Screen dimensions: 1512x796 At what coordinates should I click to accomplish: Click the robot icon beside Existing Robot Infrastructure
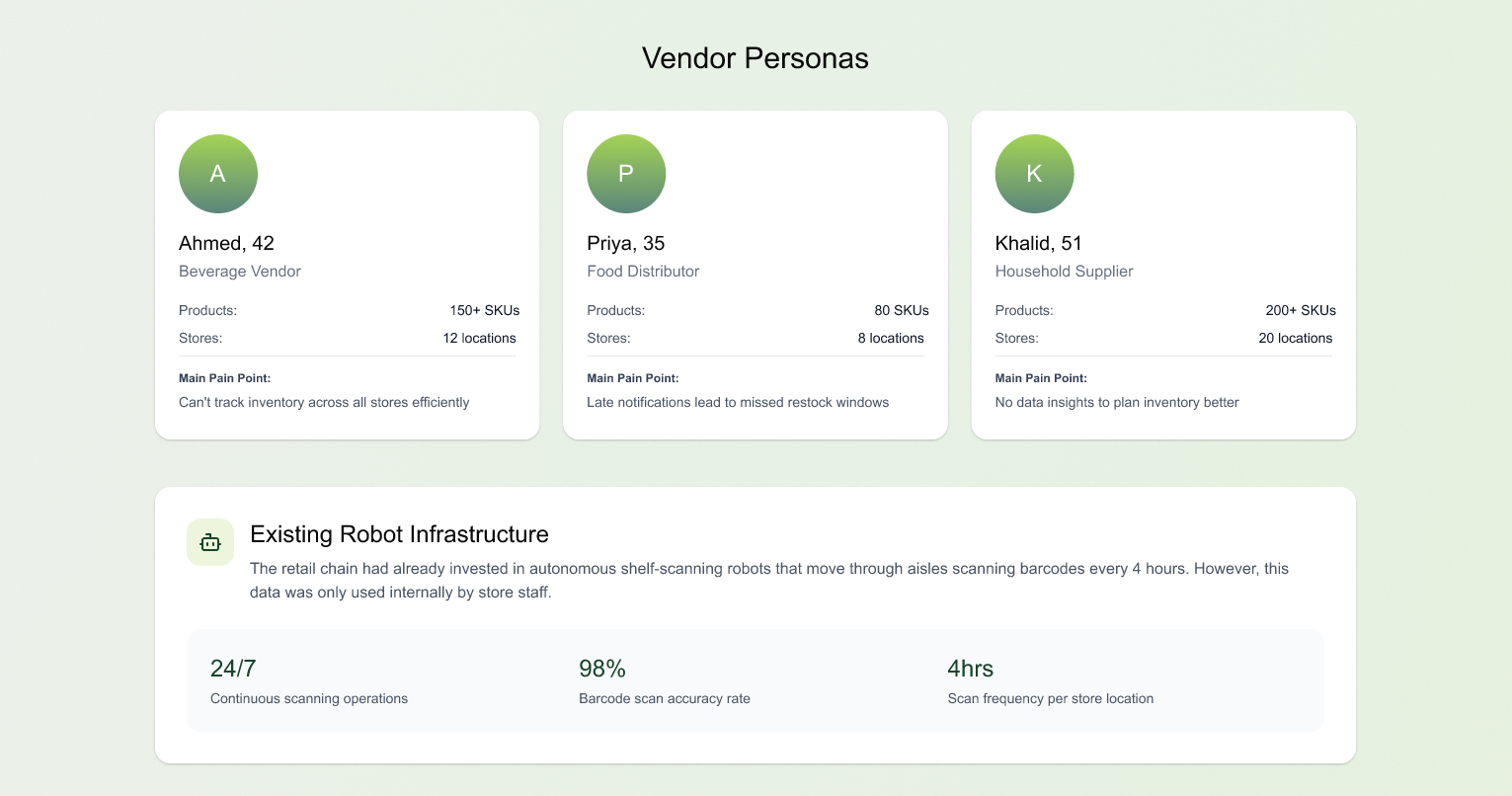210,542
